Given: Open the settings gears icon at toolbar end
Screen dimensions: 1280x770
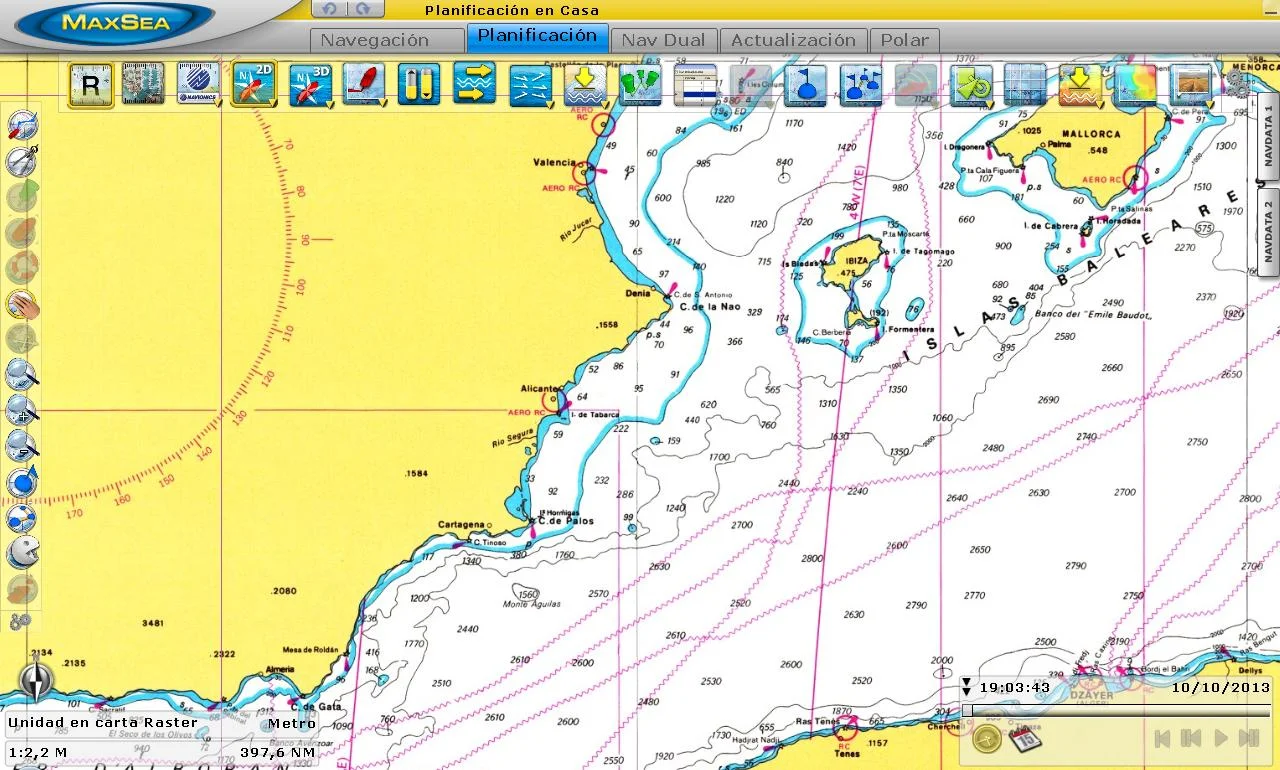Looking at the screenshot, I should click(1237, 82).
